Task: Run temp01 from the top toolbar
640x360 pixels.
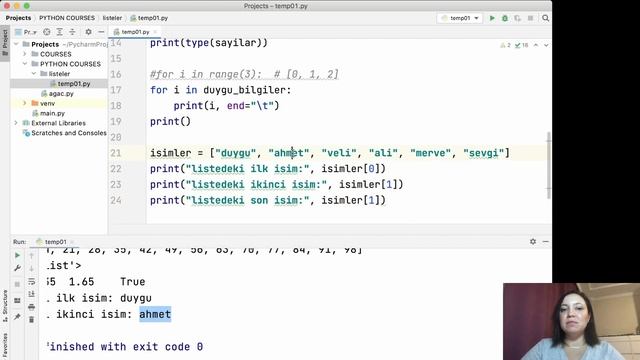Action: click(492, 18)
